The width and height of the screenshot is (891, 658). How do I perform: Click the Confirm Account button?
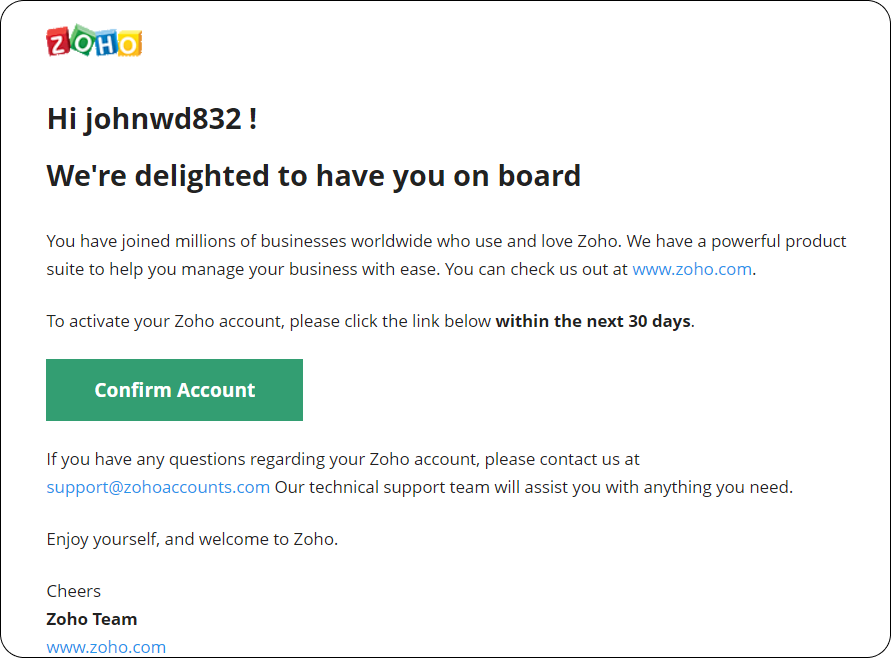[x=174, y=390]
